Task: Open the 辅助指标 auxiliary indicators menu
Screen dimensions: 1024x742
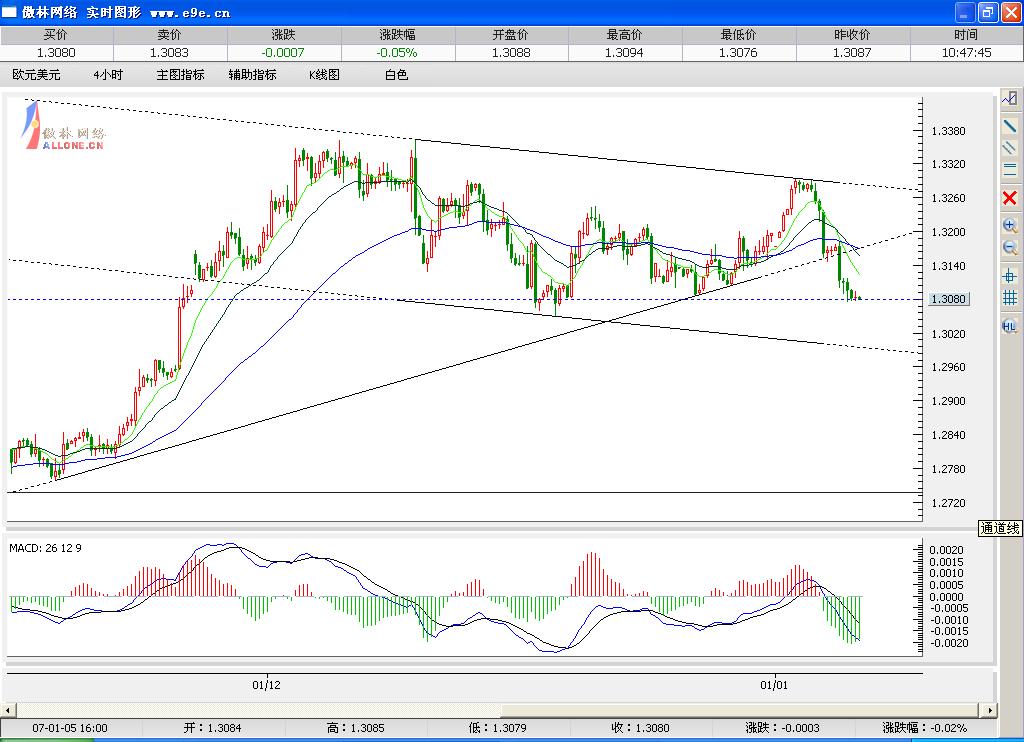Action: (253, 75)
